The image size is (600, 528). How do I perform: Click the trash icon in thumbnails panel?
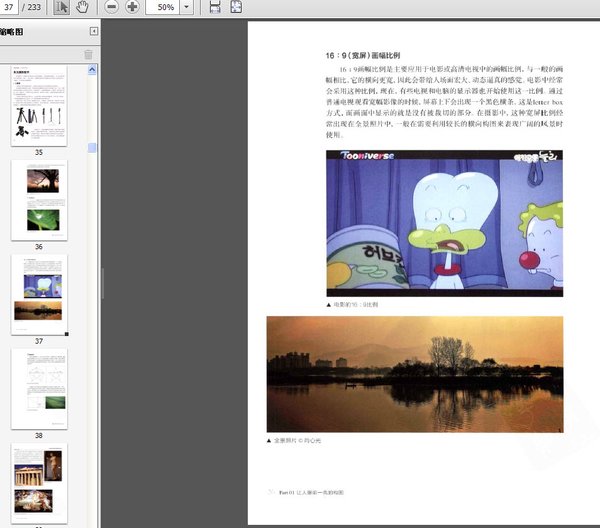pos(88,54)
